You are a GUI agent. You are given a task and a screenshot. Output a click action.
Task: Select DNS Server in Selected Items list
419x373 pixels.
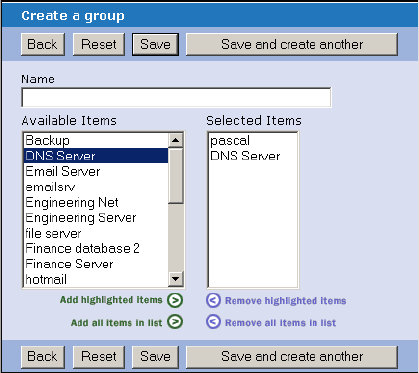click(x=253, y=156)
